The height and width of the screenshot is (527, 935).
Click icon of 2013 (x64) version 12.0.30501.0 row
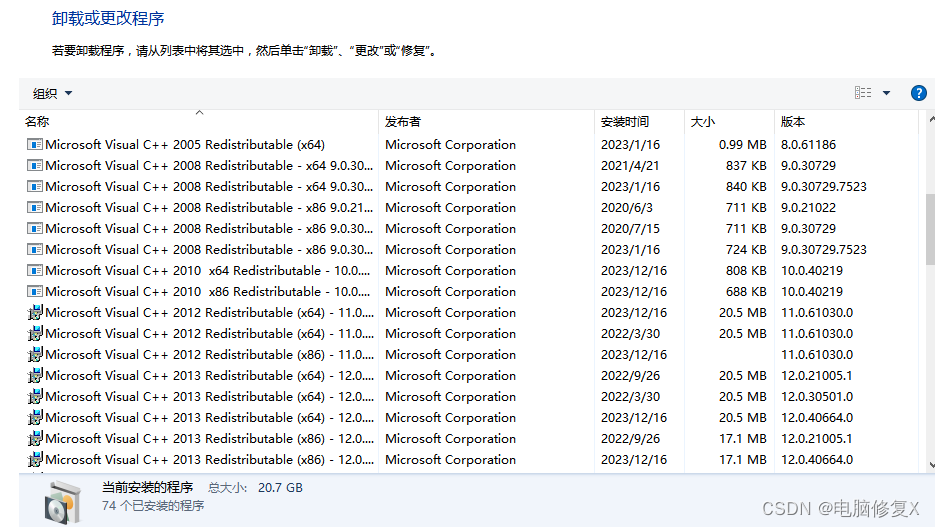point(35,396)
